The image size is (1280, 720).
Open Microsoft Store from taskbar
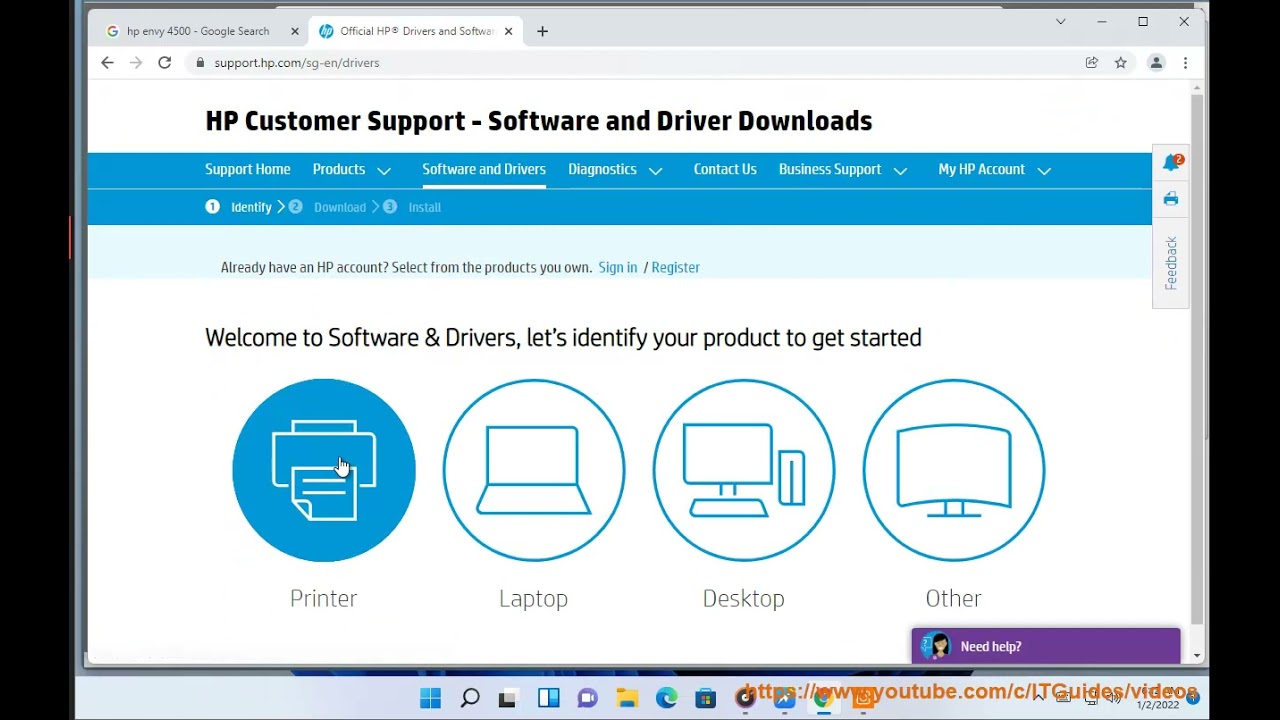point(706,698)
